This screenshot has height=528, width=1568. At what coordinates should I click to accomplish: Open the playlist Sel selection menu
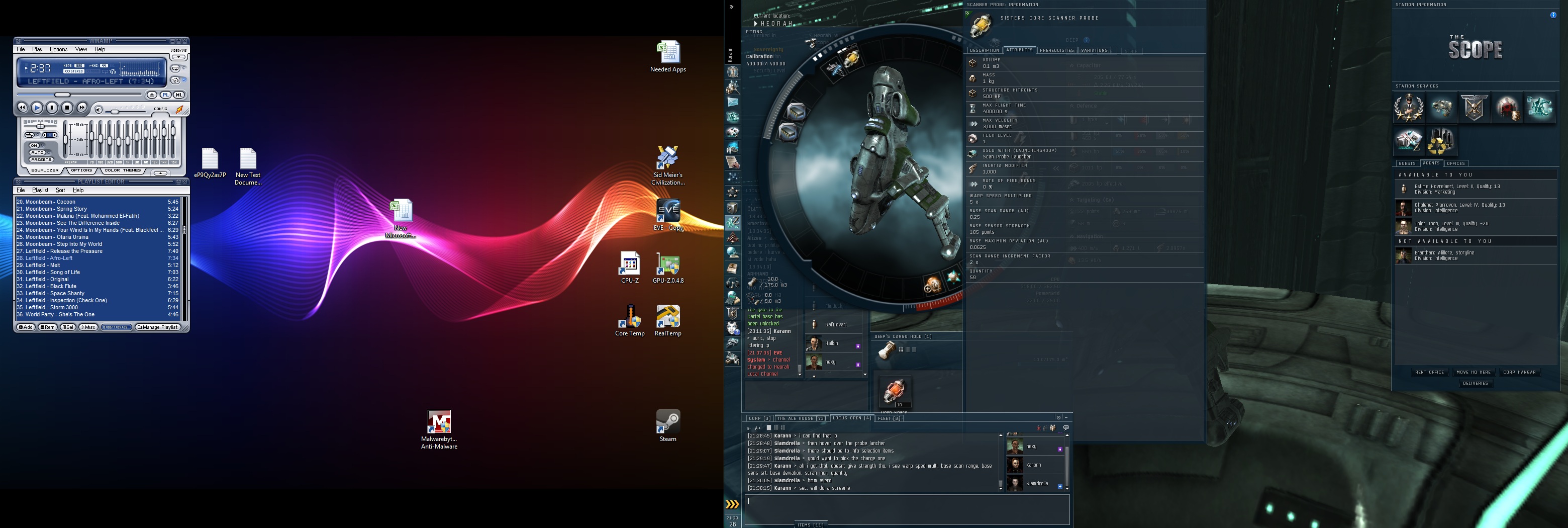pyautogui.click(x=67, y=327)
